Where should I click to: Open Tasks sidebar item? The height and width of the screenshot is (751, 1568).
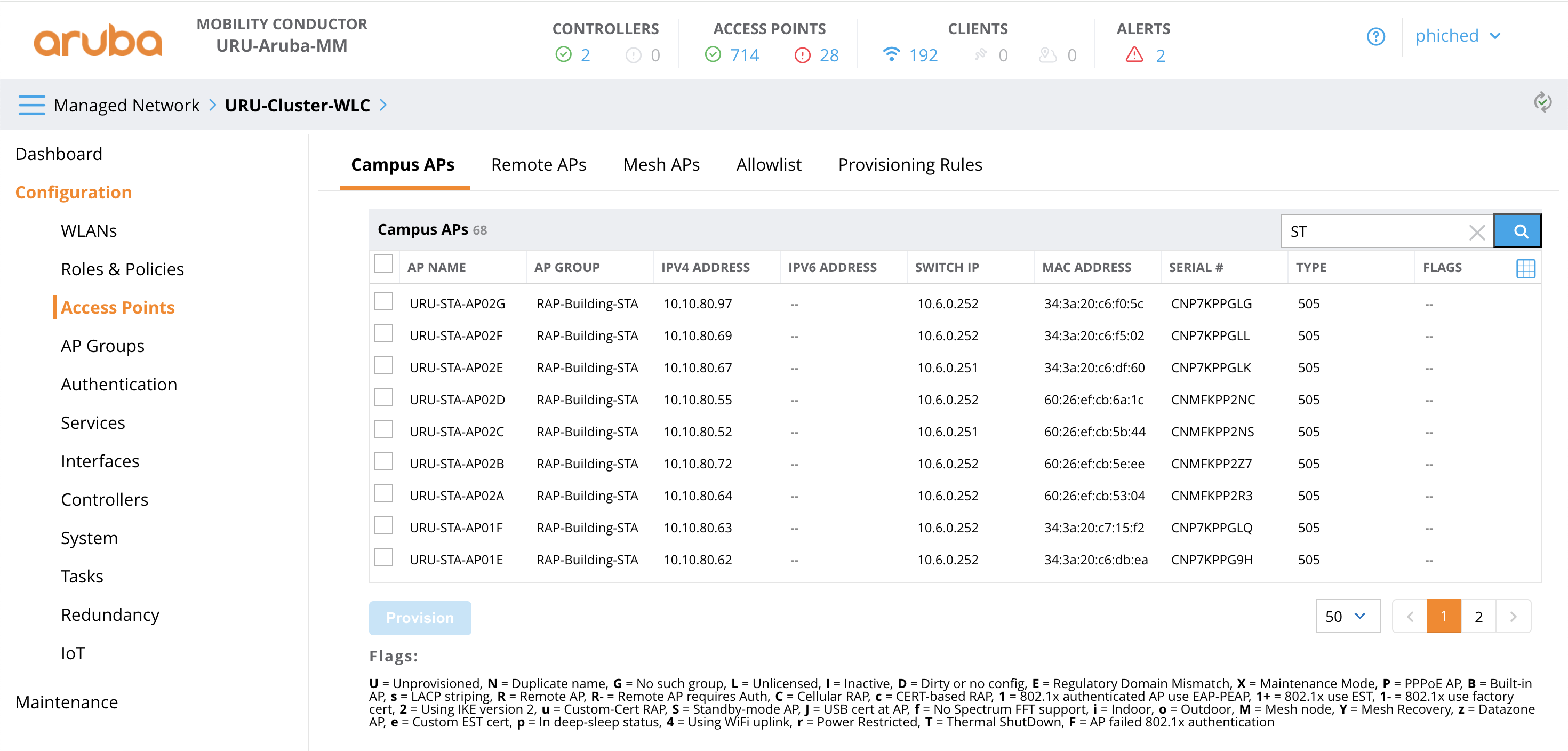tap(82, 577)
